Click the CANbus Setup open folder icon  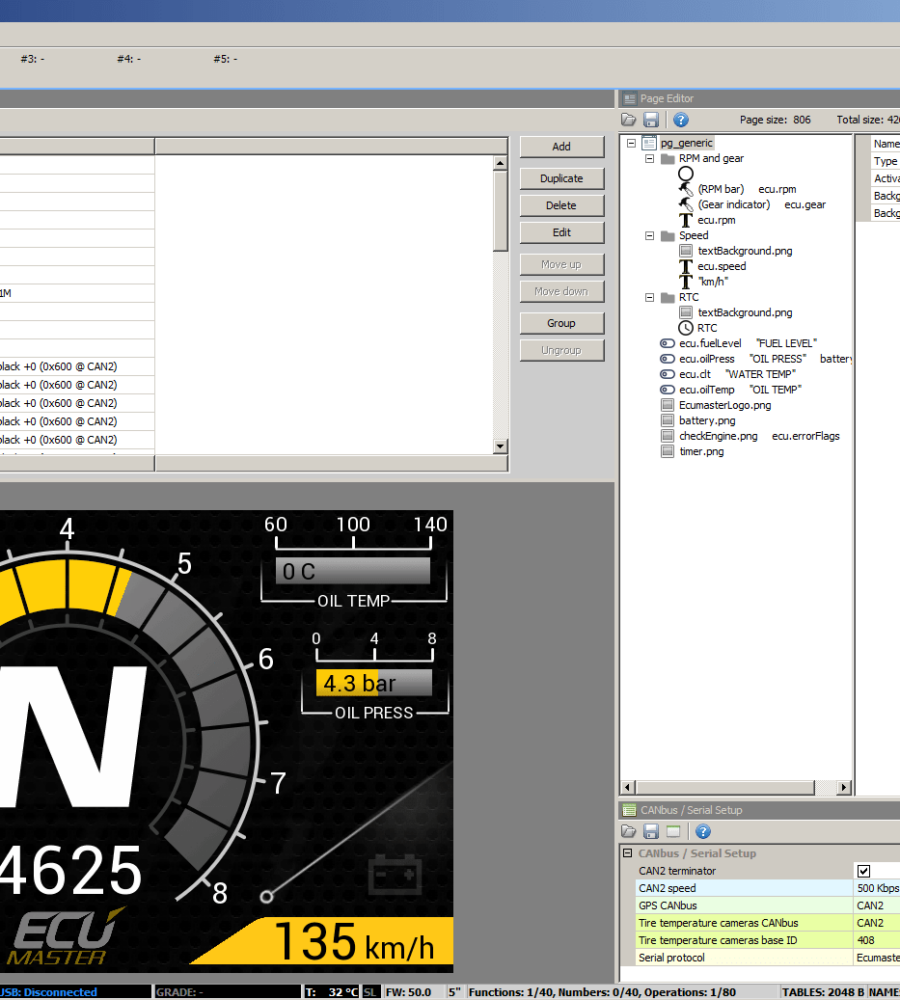[x=629, y=832]
